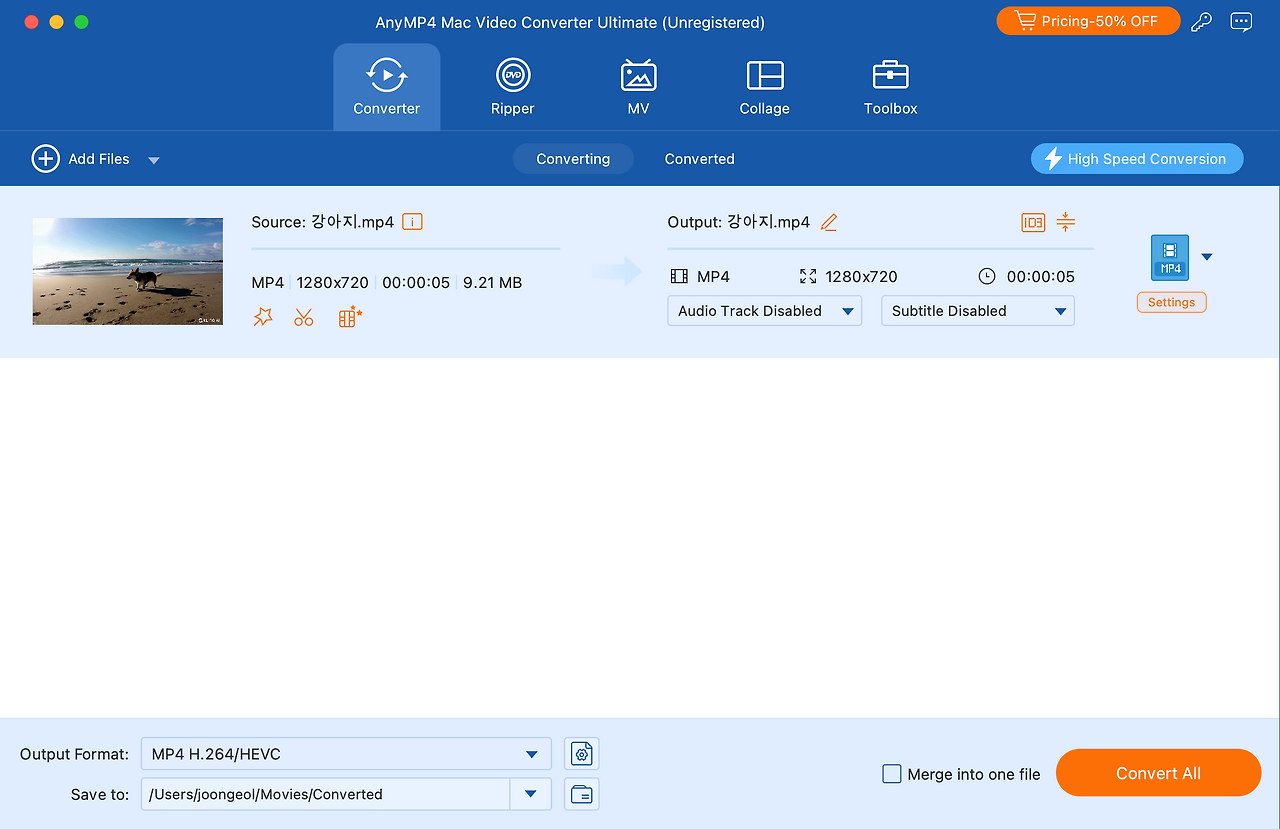Open the feedback chat bubble icon

click(1241, 22)
